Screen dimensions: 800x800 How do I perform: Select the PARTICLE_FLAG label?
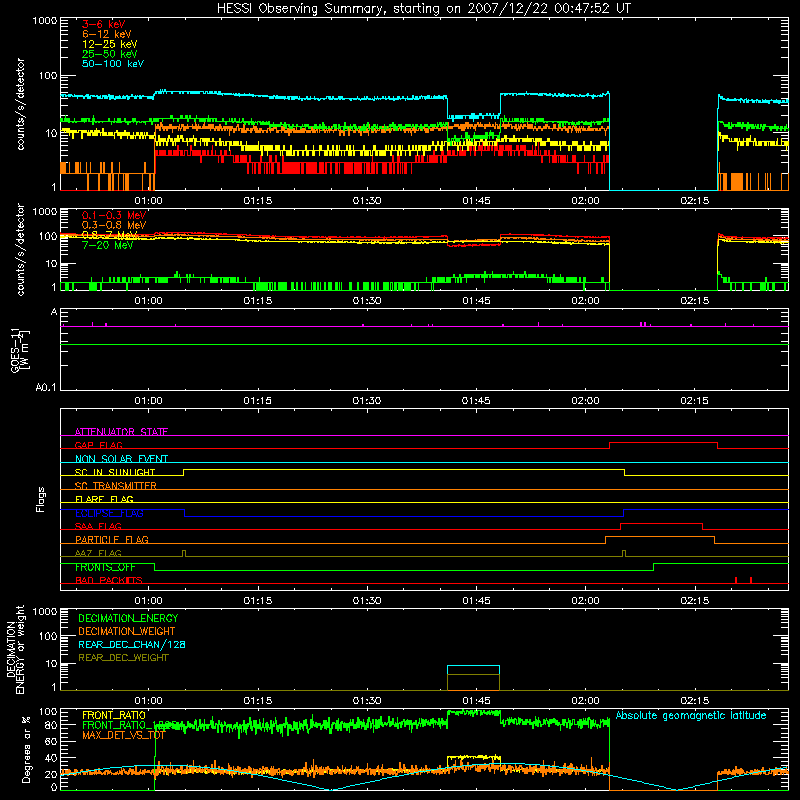[112, 539]
